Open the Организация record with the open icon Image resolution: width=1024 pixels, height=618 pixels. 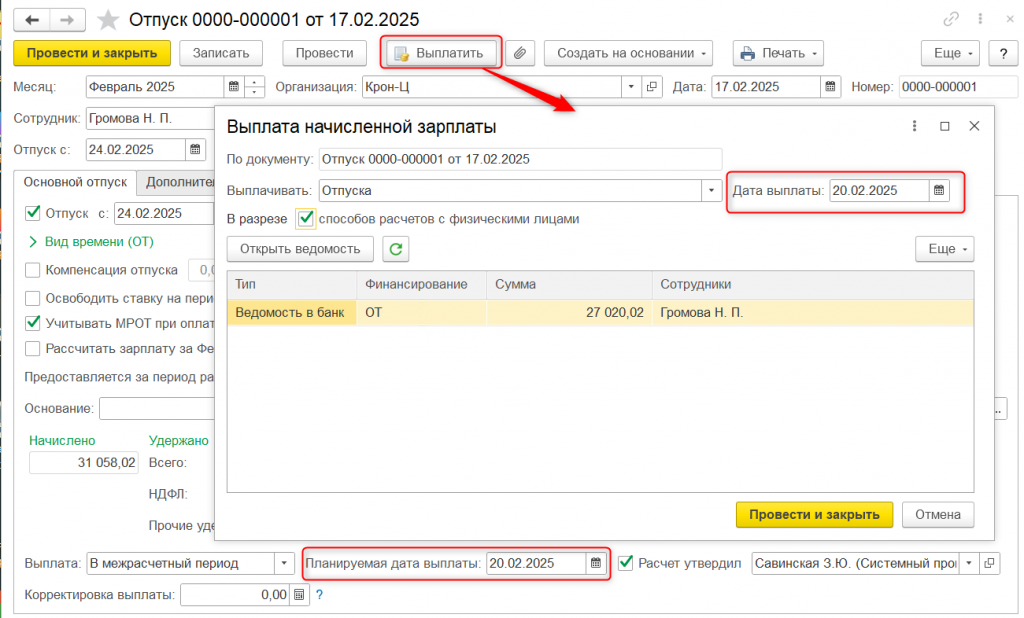[652, 86]
